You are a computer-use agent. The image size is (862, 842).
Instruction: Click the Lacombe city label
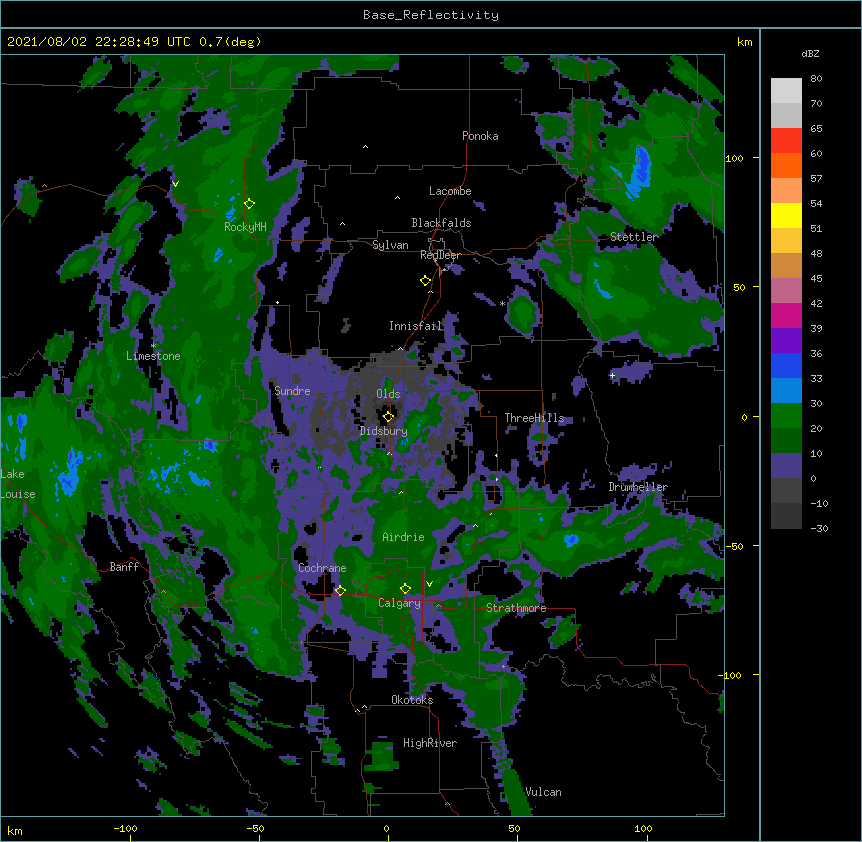[450, 191]
